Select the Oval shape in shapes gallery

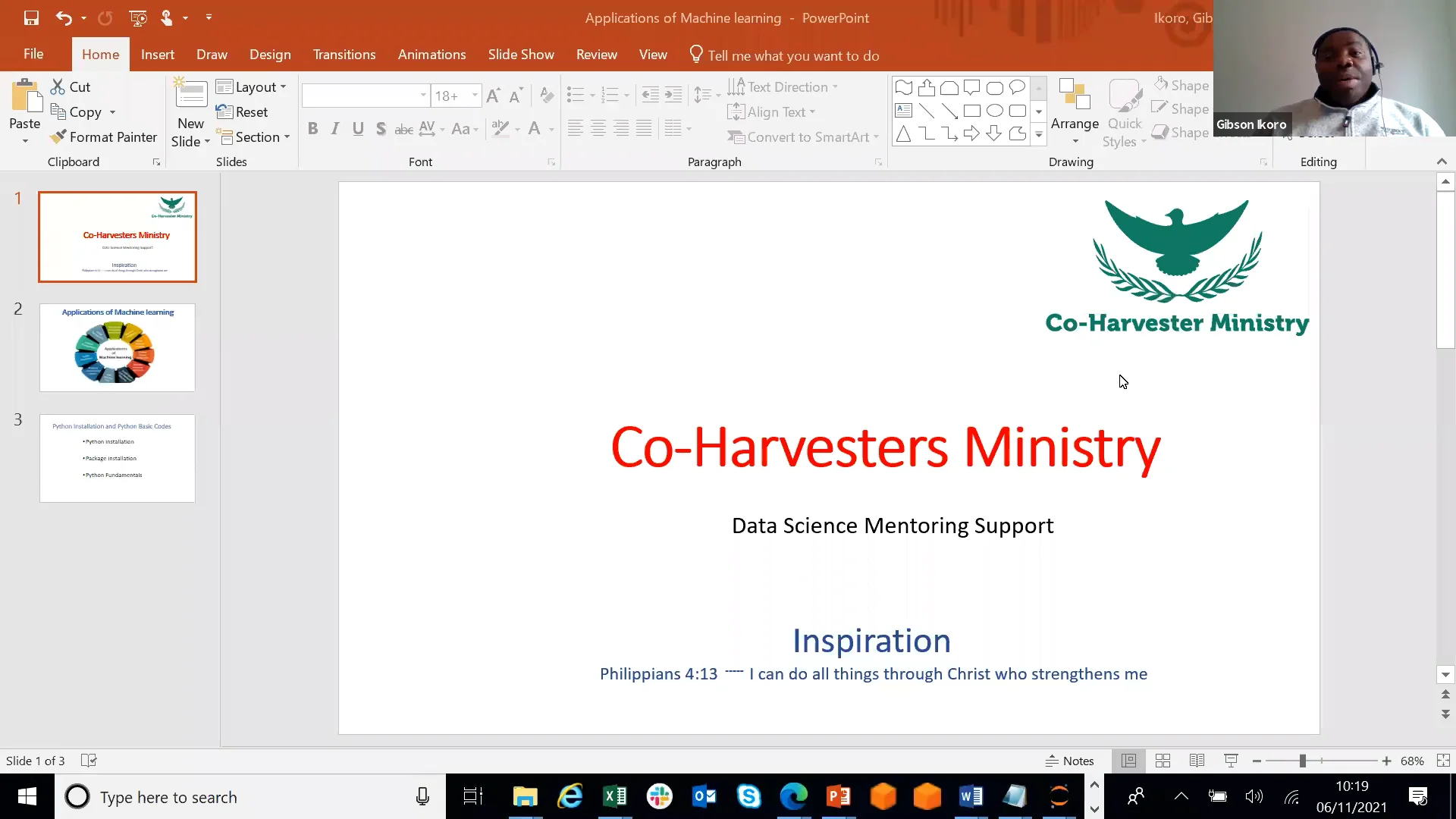tap(995, 111)
